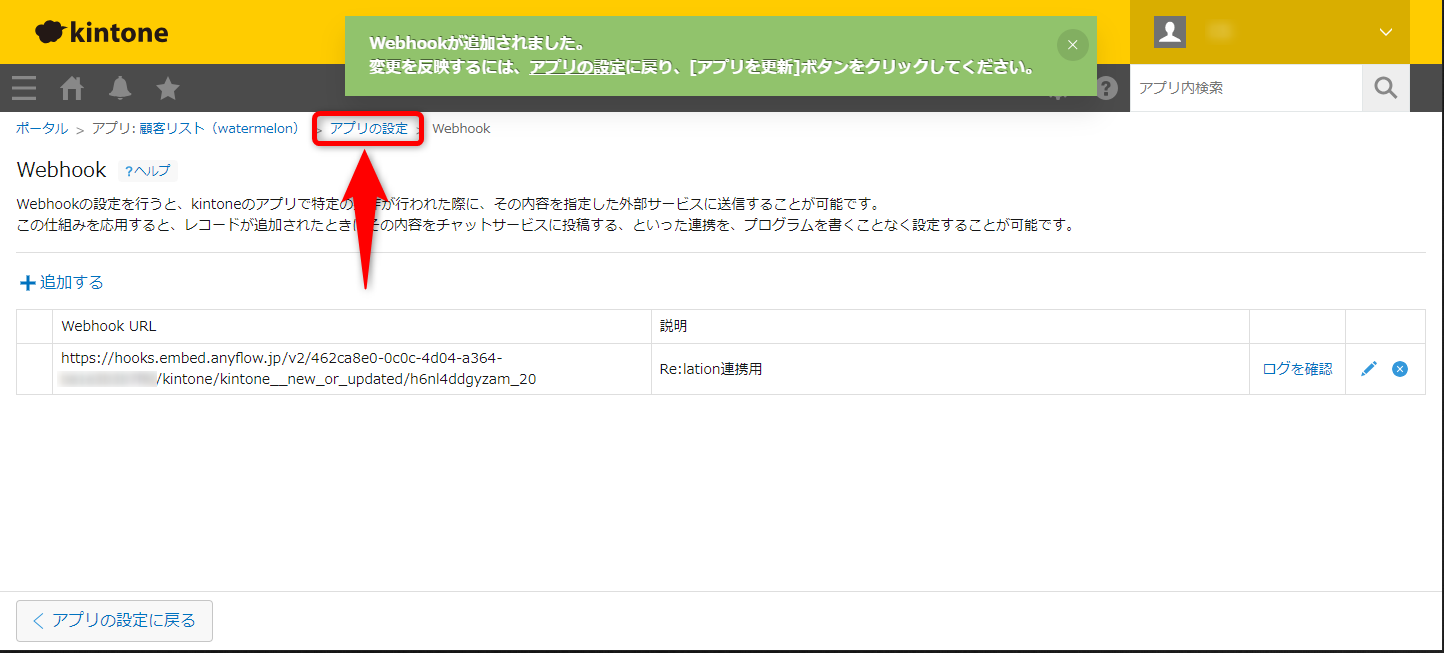Open the Webhook ヘルプ link
Image resolution: width=1444 pixels, height=653 pixels.
[x=148, y=171]
